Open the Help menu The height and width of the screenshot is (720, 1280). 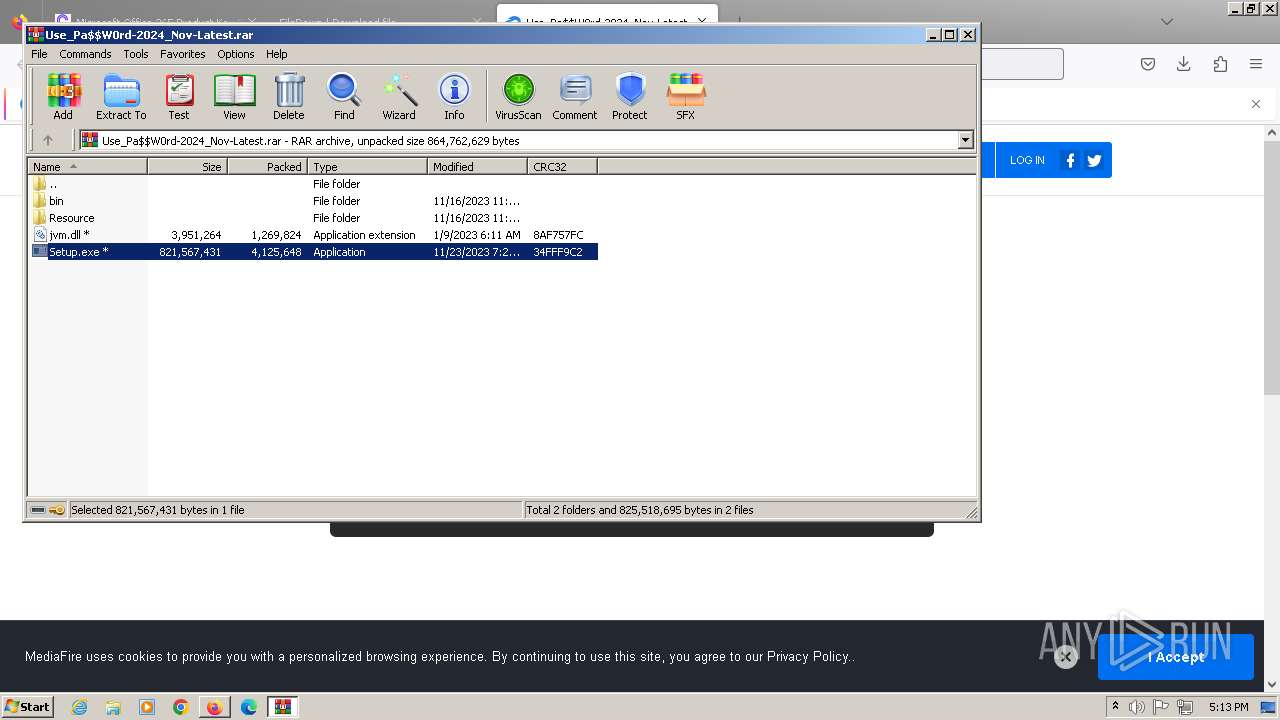277,54
